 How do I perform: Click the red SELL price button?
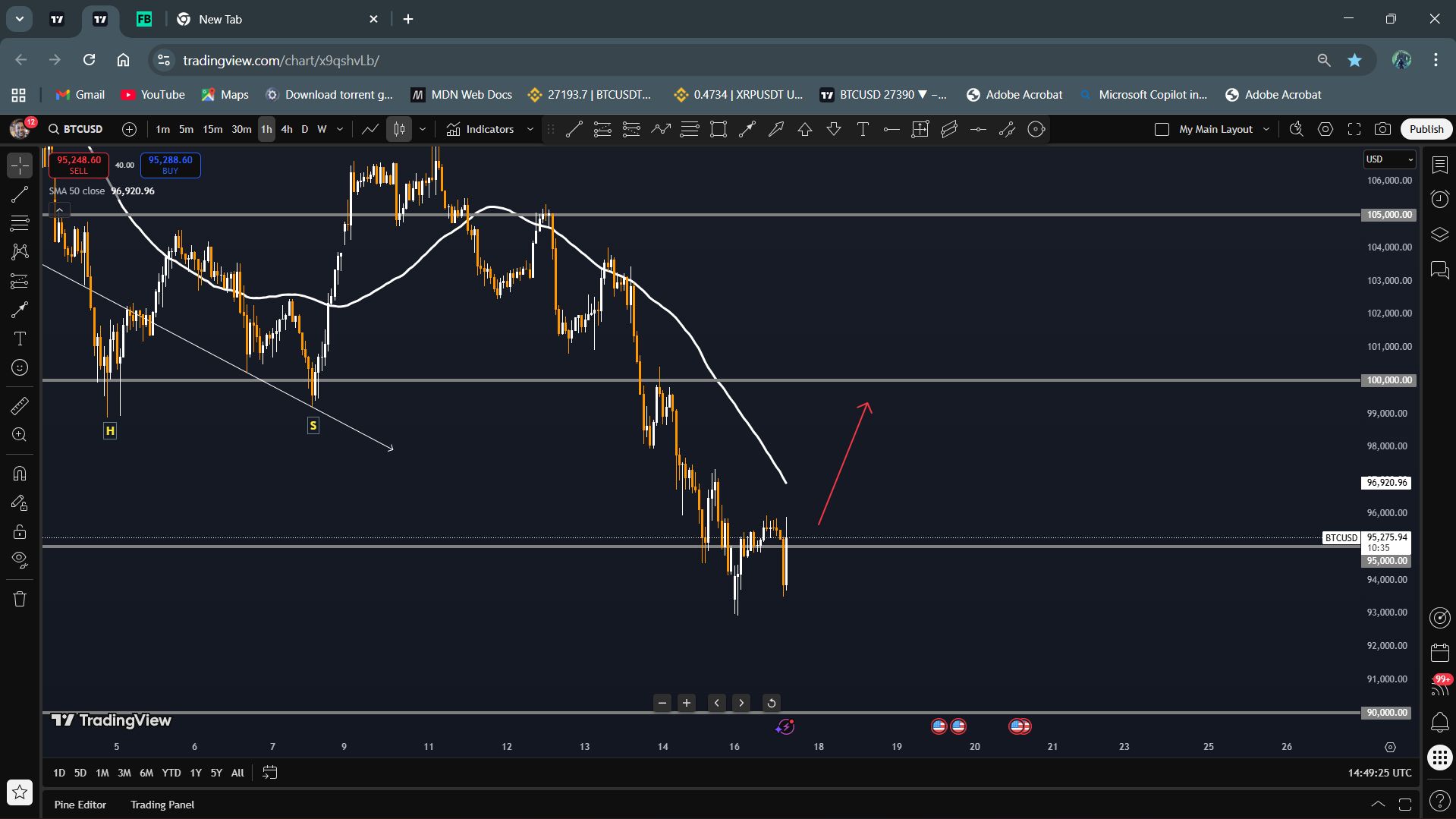79,165
